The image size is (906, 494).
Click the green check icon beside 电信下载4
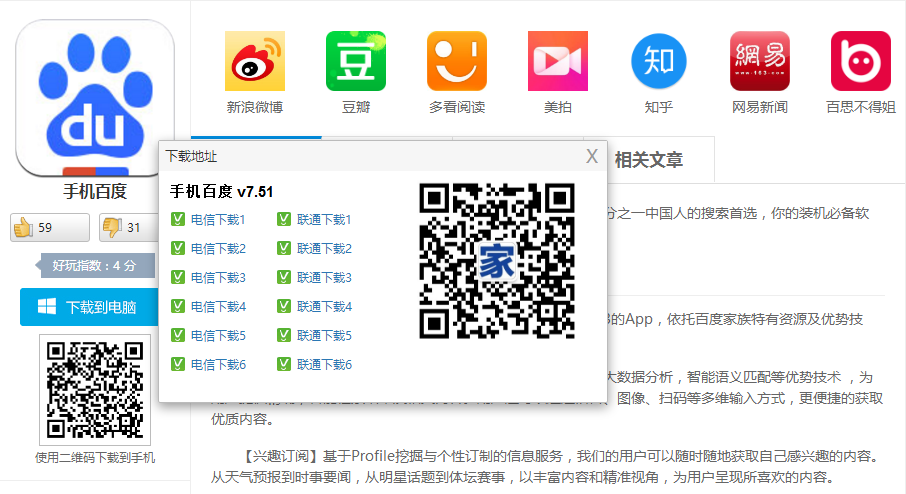tap(178, 306)
